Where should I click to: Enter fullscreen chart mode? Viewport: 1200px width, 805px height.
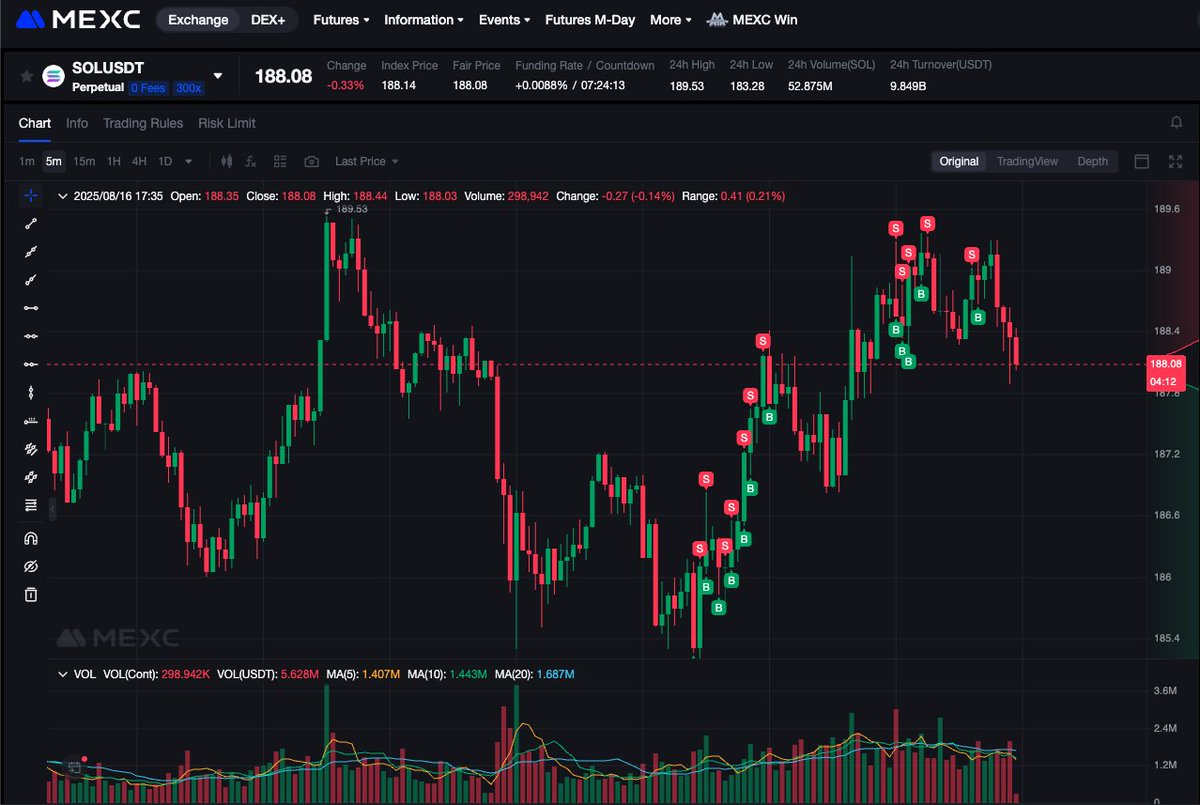click(x=1175, y=161)
